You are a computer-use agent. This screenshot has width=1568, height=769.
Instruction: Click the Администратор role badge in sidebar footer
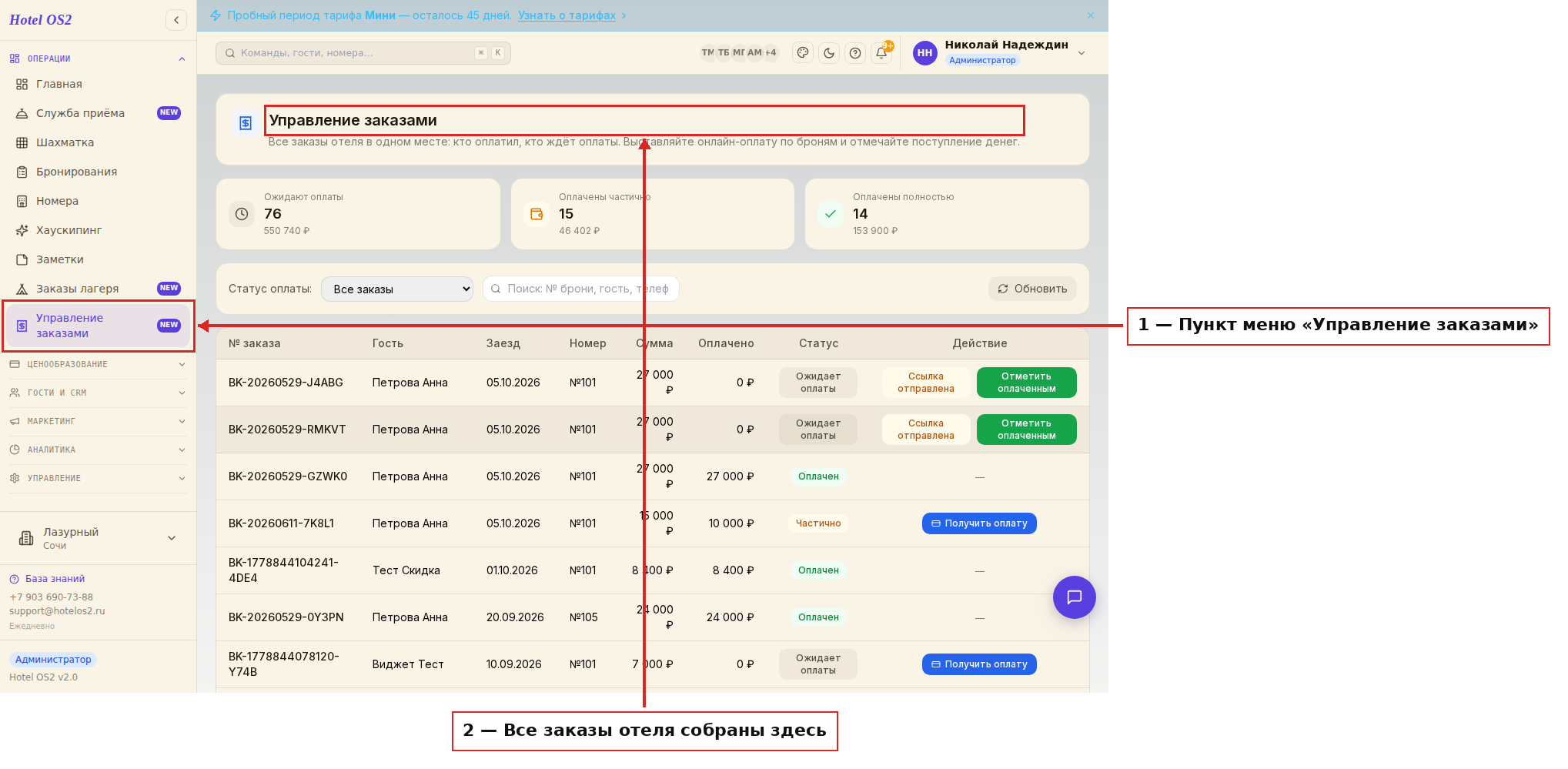point(53,660)
